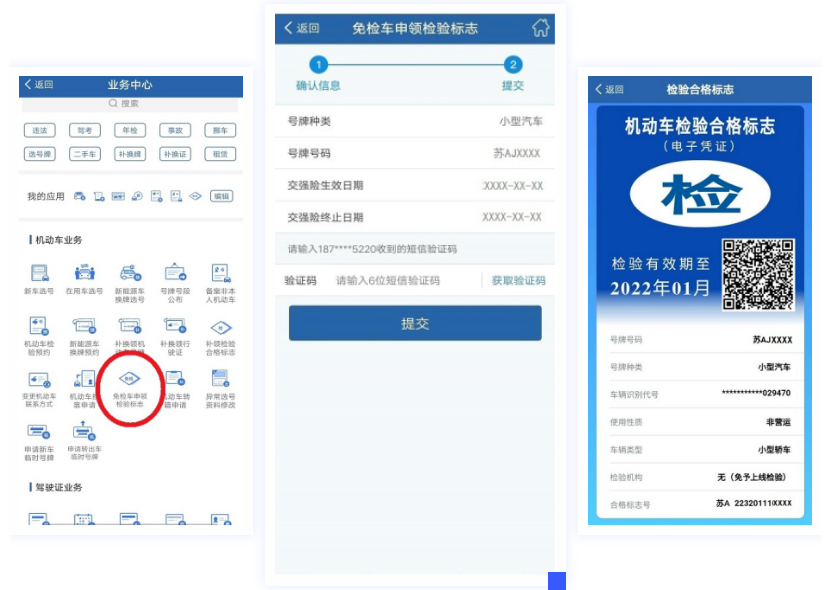Open 申请转出车临时号牌 service

pos(84,441)
